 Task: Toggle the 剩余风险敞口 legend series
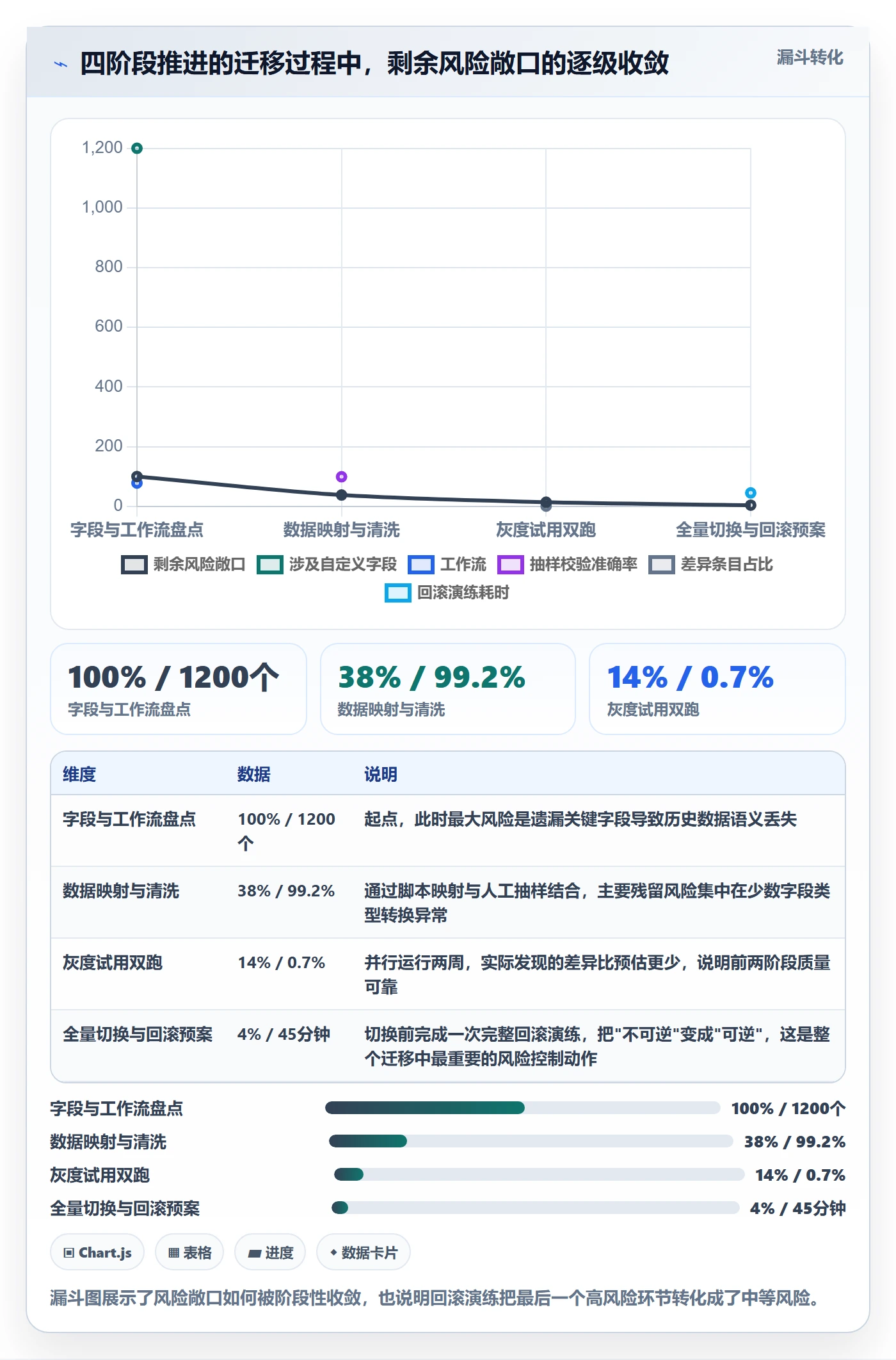point(183,565)
